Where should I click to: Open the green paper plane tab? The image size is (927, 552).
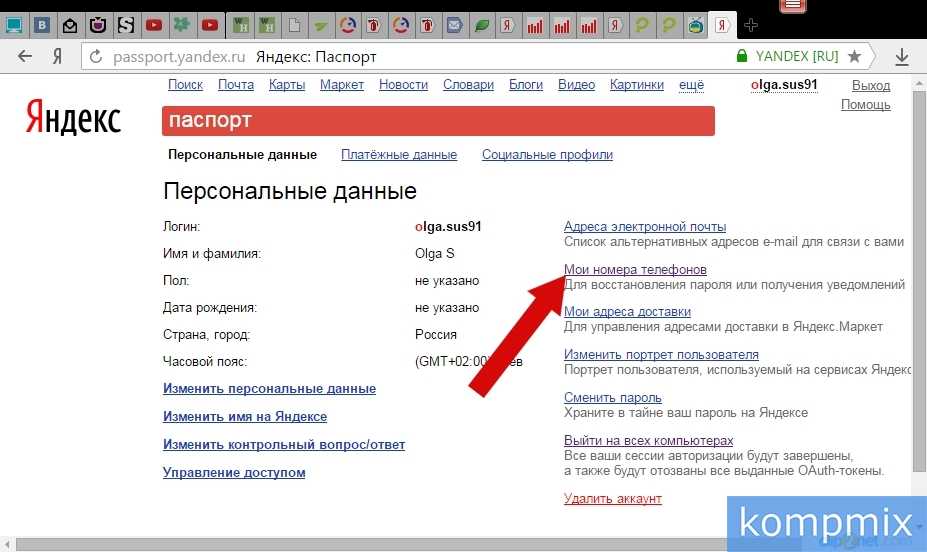point(321,25)
